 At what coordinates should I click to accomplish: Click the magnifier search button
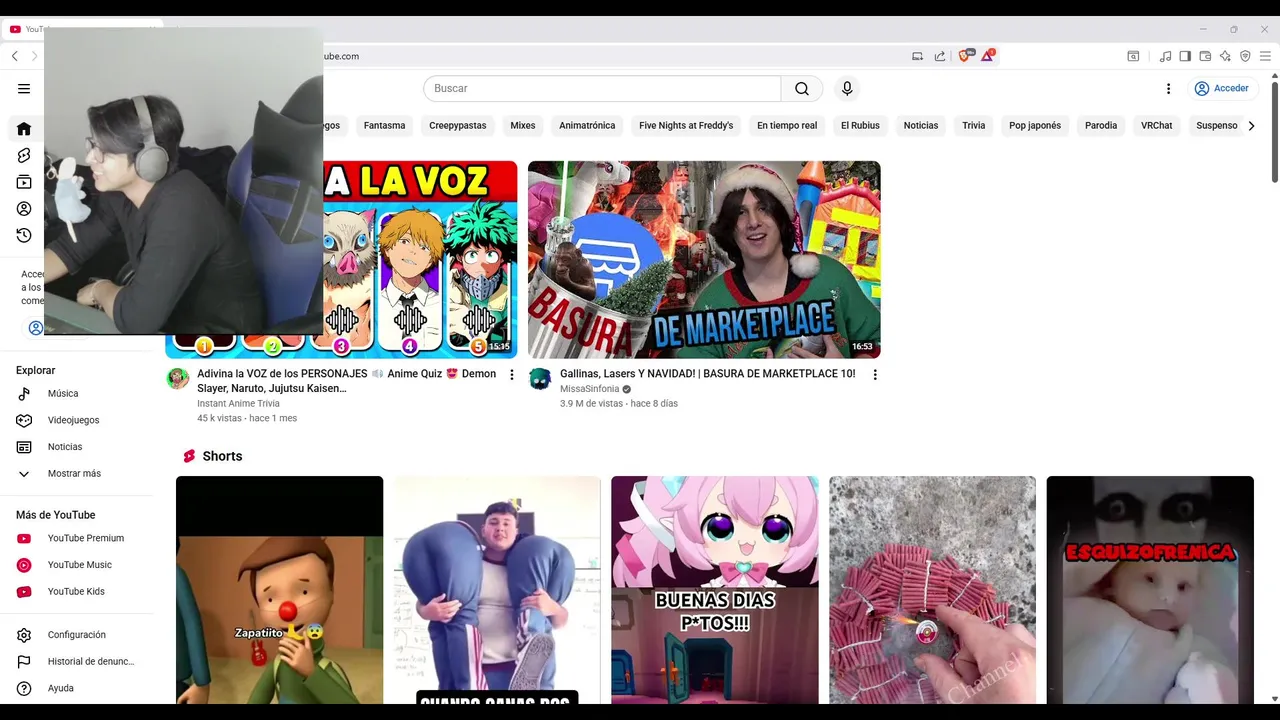[x=802, y=89]
